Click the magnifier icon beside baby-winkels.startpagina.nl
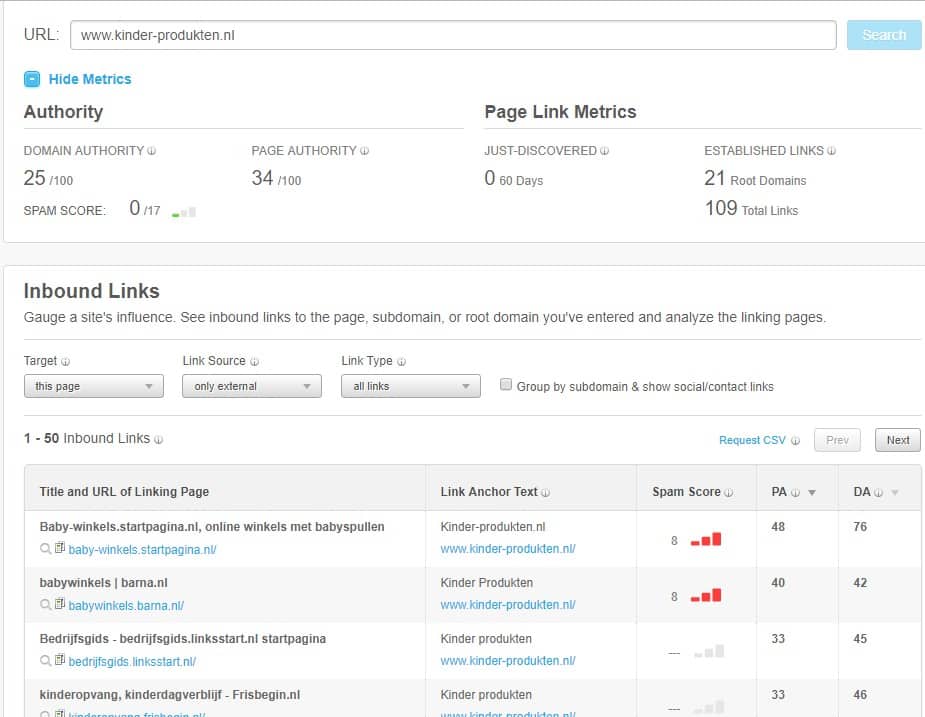 pyautogui.click(x=44, y=549)
